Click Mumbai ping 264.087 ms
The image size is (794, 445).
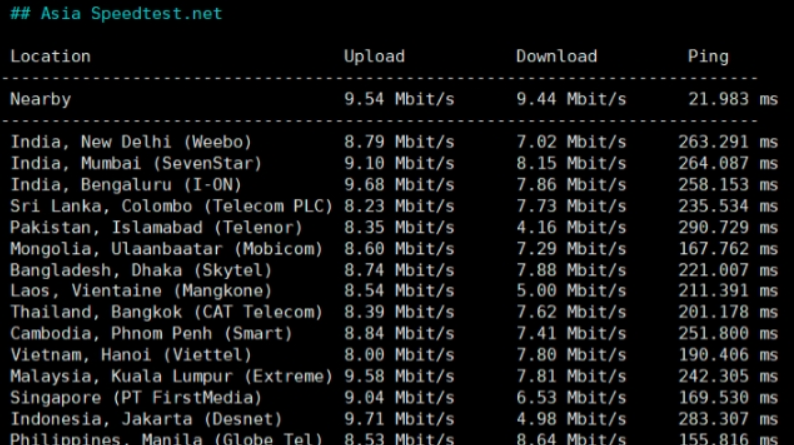coord(728,164)
